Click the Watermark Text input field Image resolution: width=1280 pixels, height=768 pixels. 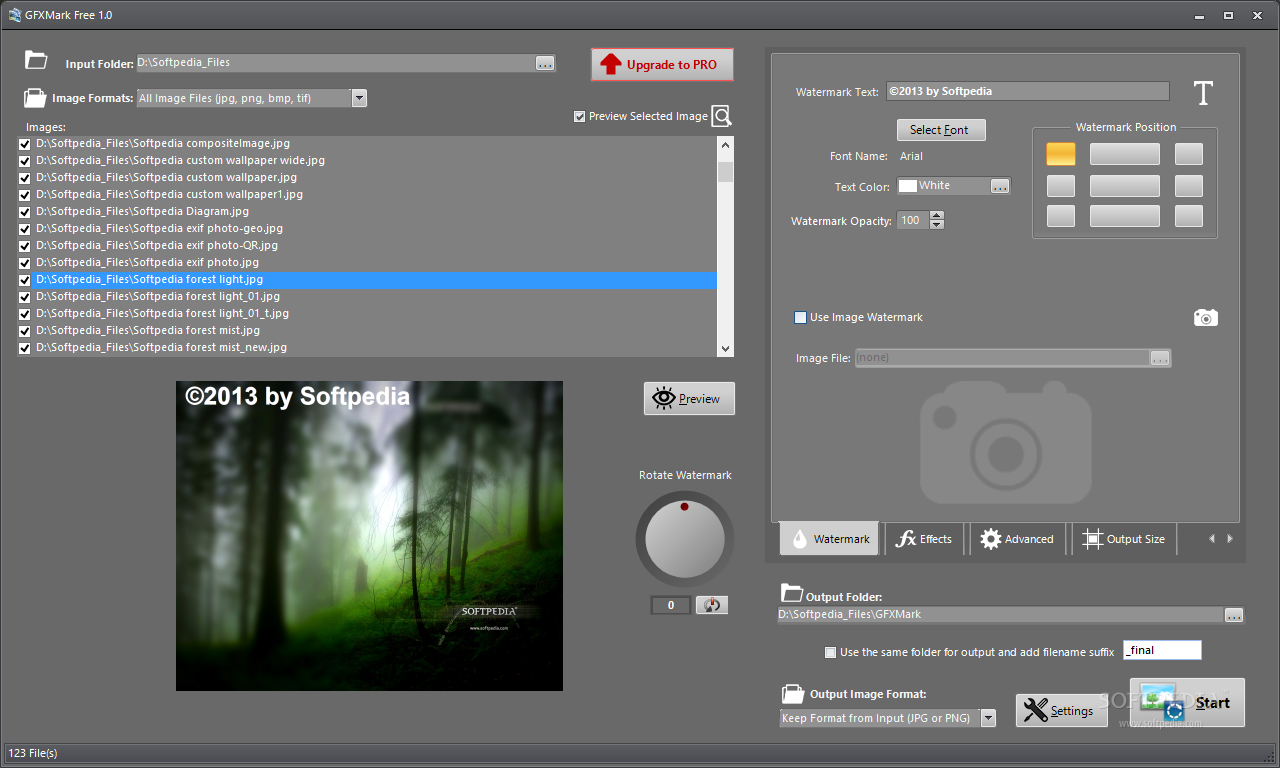pyautogui.click(x=1027, y=91)
